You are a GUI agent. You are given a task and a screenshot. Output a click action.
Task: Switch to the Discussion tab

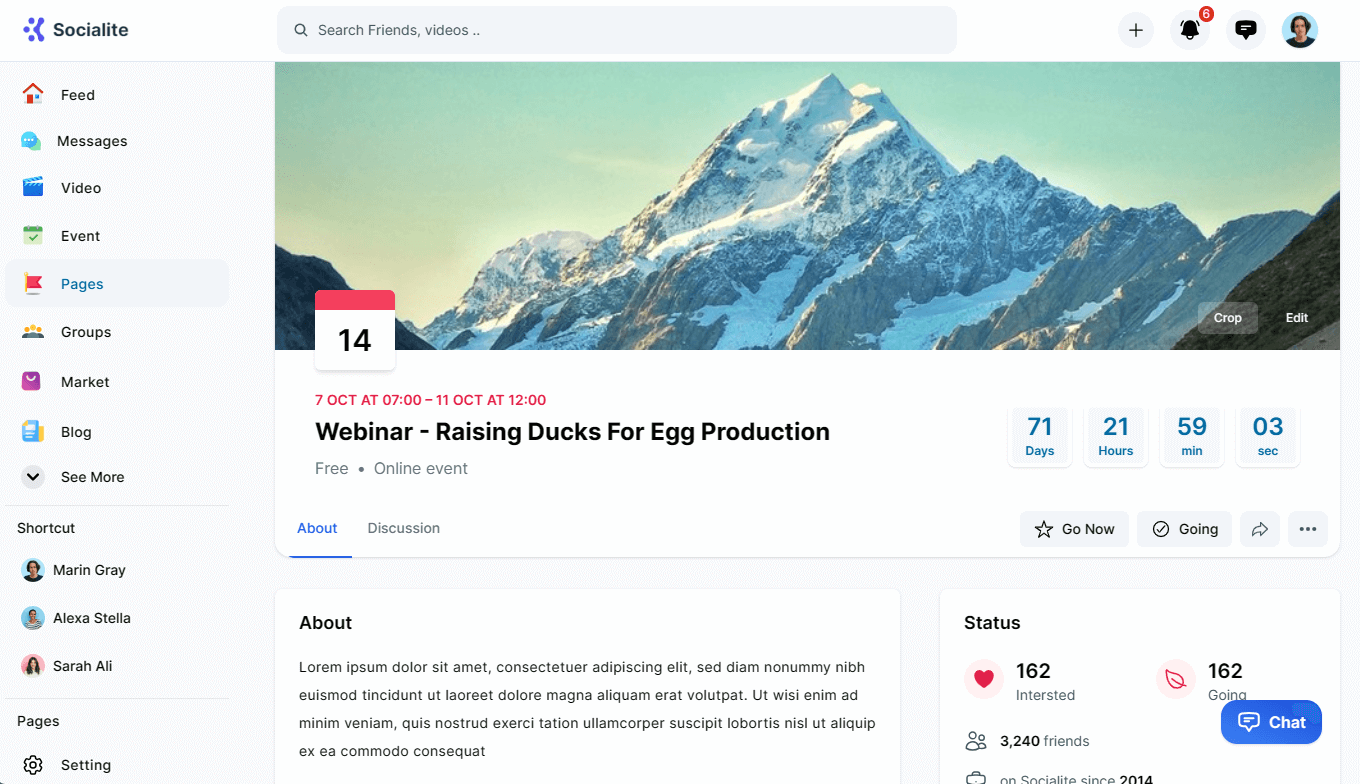(403, 528)
